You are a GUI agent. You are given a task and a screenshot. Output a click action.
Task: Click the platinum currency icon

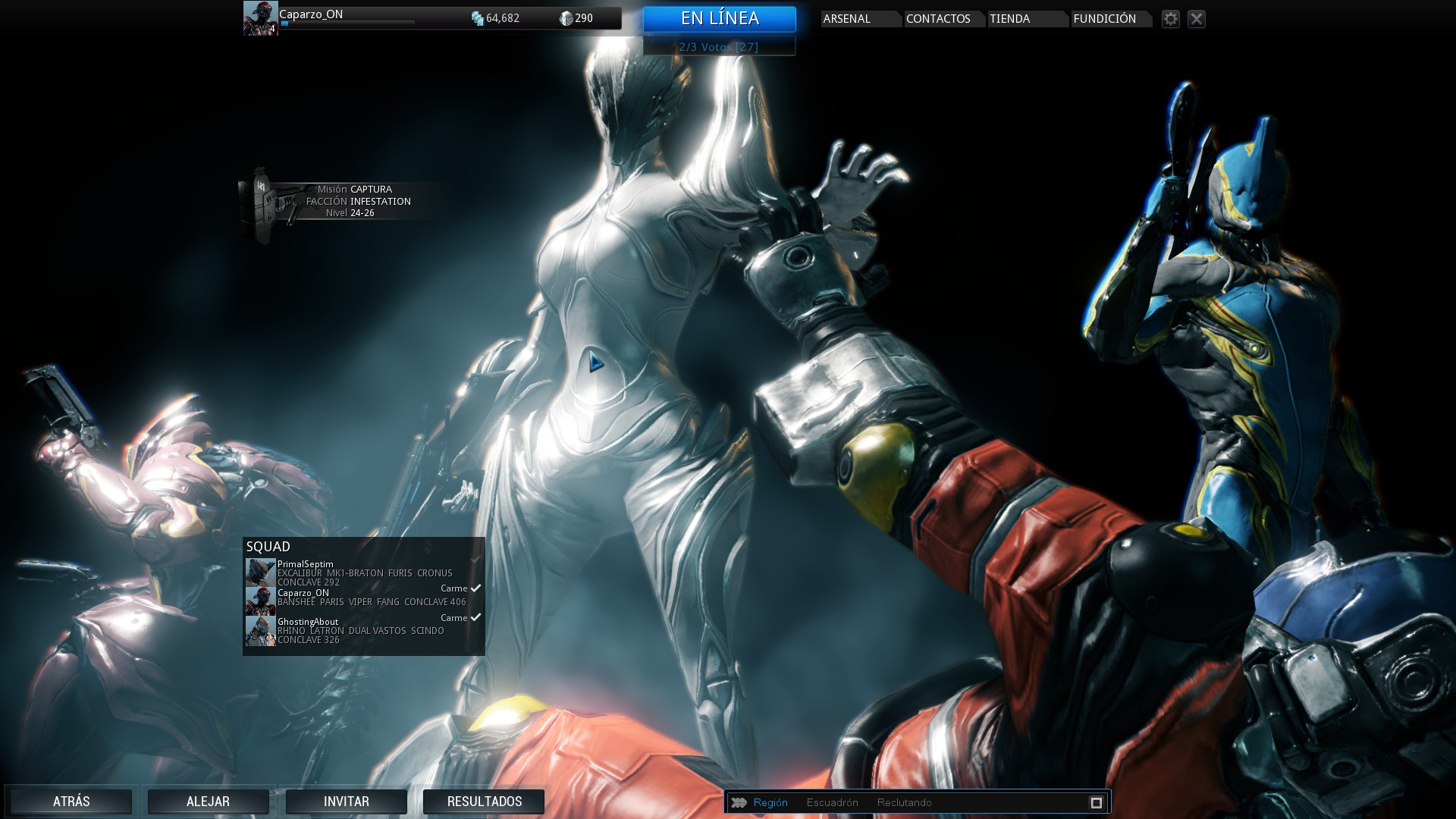[566, 18]
